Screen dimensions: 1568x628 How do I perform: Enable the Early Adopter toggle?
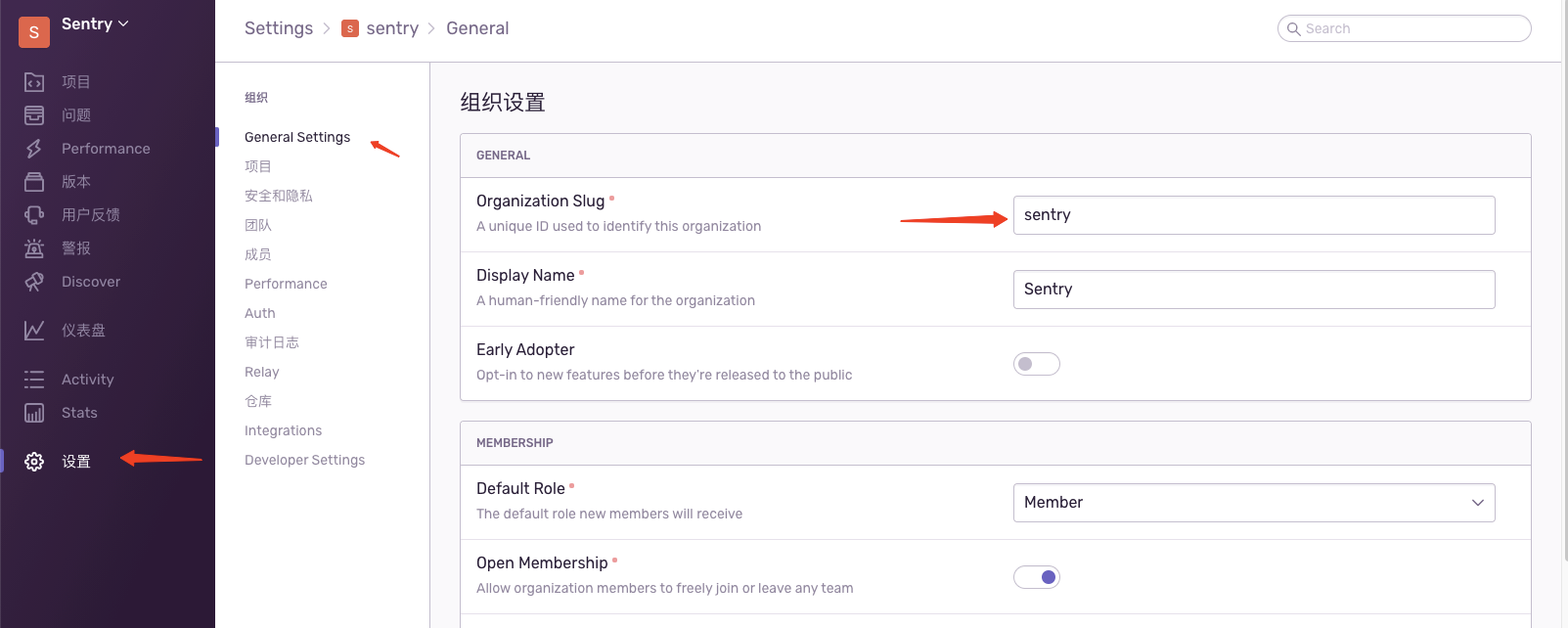[1036, 364]
